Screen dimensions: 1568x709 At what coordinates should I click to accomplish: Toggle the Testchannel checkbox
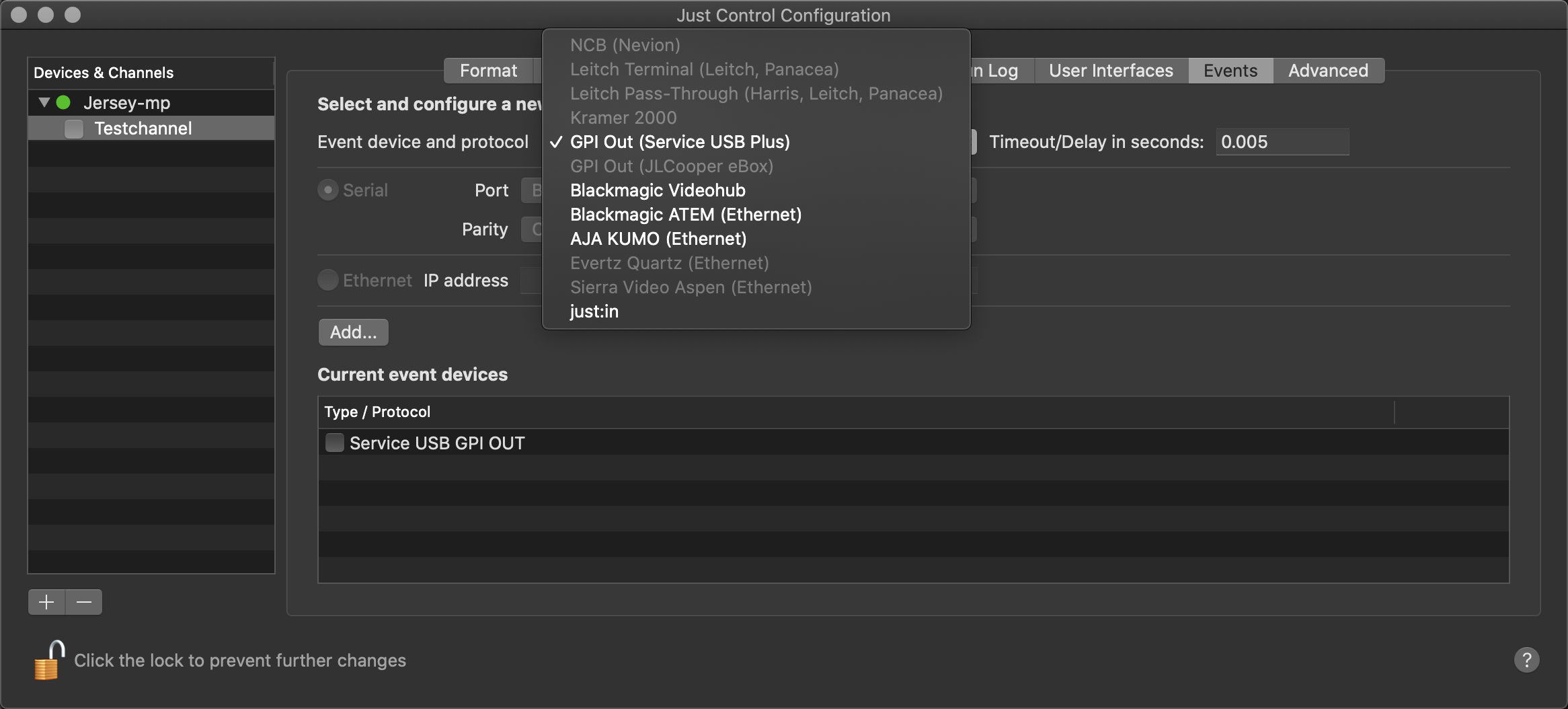tap(74, 128)
